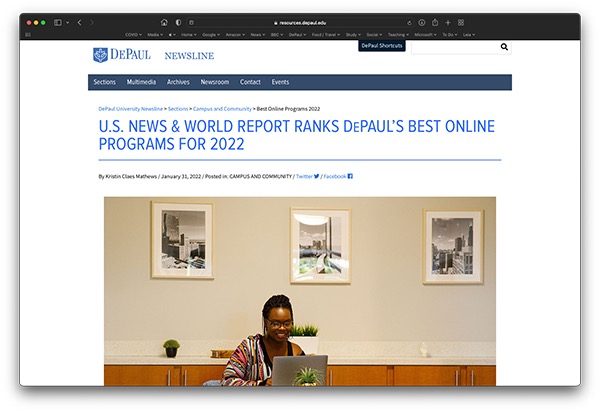
Task: Expand the Study bookmarks folder
Action: tap(353, 34)
